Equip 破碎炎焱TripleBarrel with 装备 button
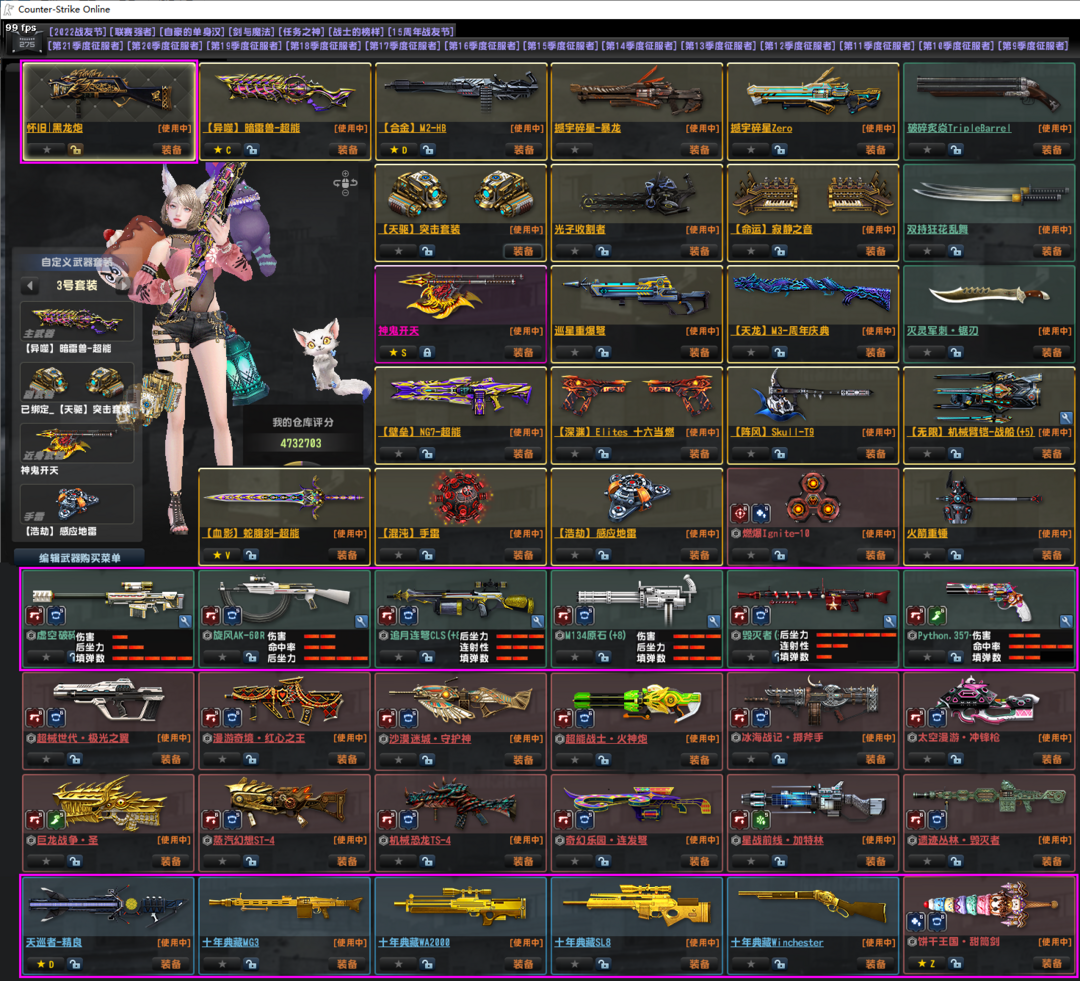Screen dimensions: 1080x981 pyautogui.click(x=1052, y=149)
